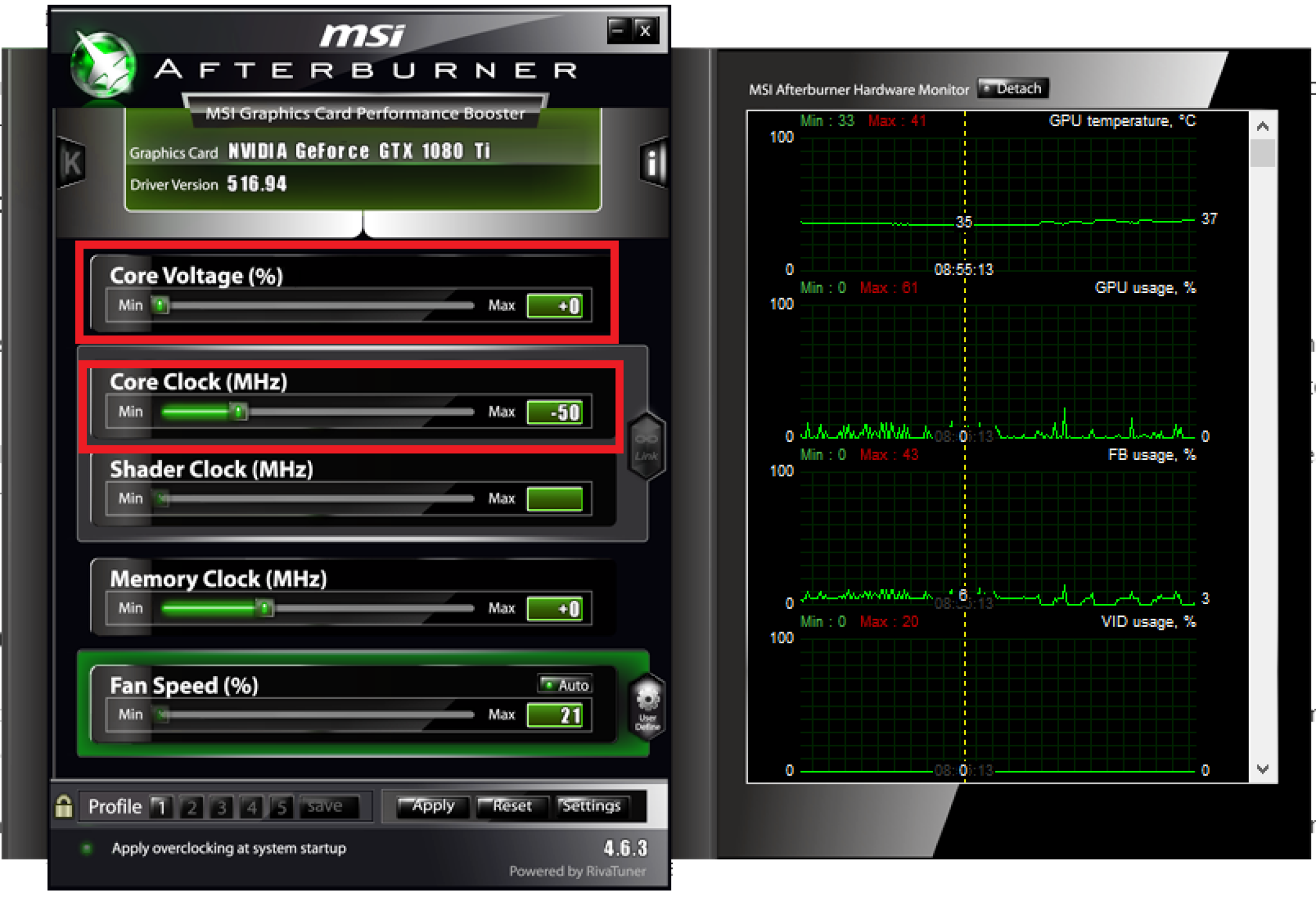Select Profile 3
The height and width of the screenshot is (897, 1316).
pos(221,806)
